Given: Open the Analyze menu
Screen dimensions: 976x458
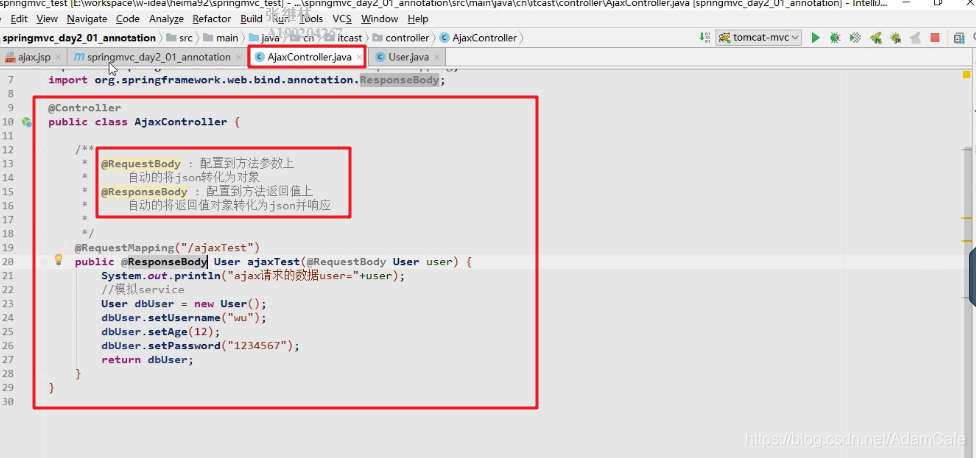Looking at the screenshot, I should coord(166,19).
